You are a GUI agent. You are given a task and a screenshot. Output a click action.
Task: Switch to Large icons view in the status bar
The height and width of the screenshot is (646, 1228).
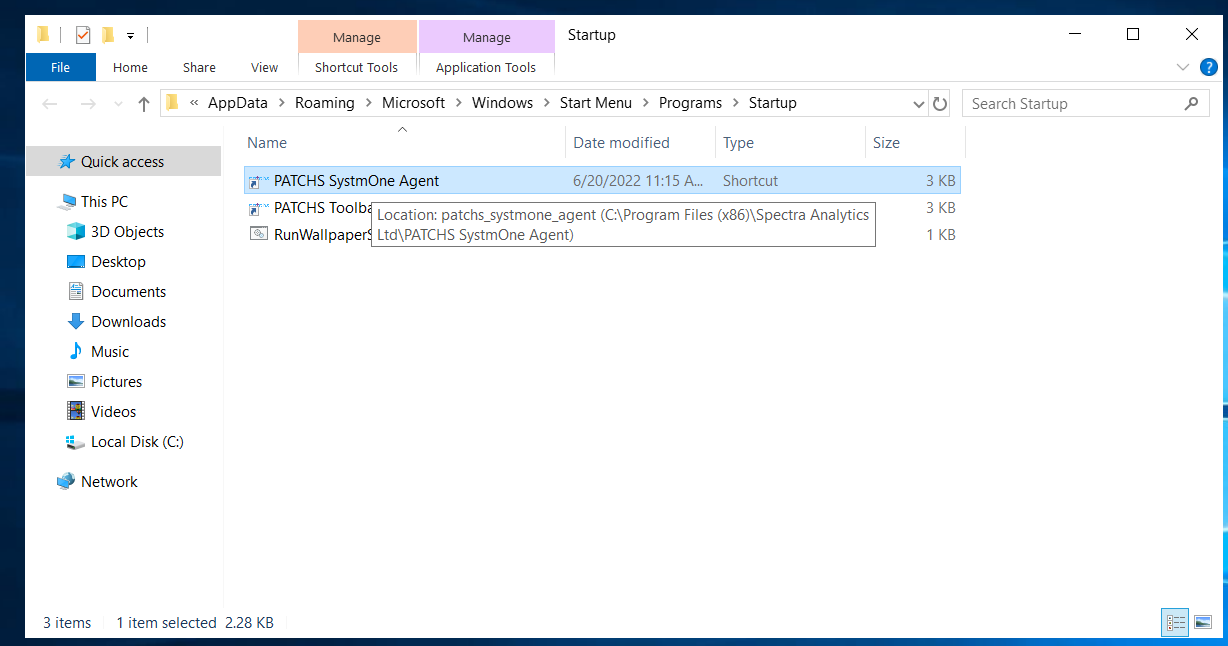click(1203, 622)
